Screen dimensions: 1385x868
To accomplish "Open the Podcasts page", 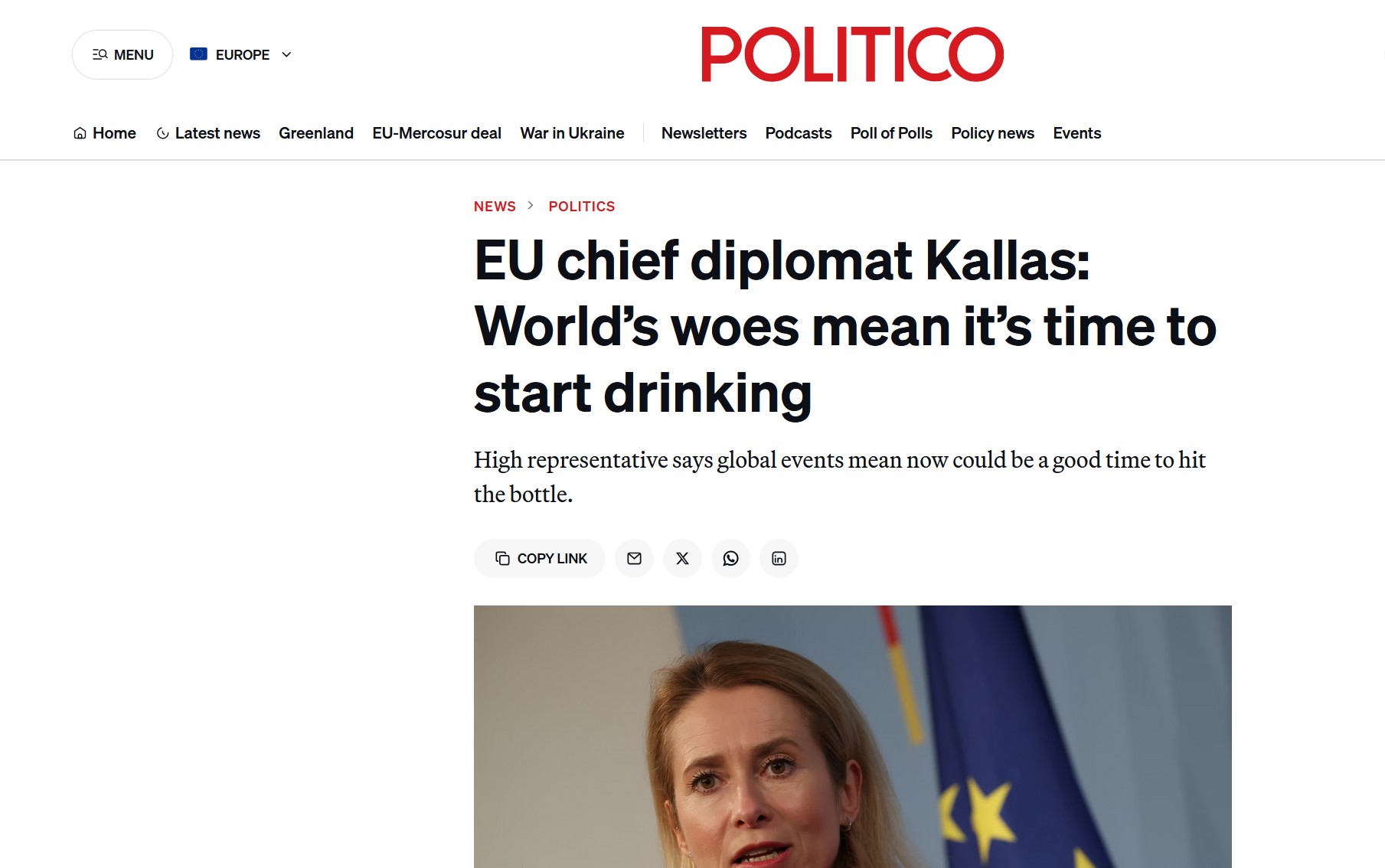I will pyautogui.click(x=798, y=133).
